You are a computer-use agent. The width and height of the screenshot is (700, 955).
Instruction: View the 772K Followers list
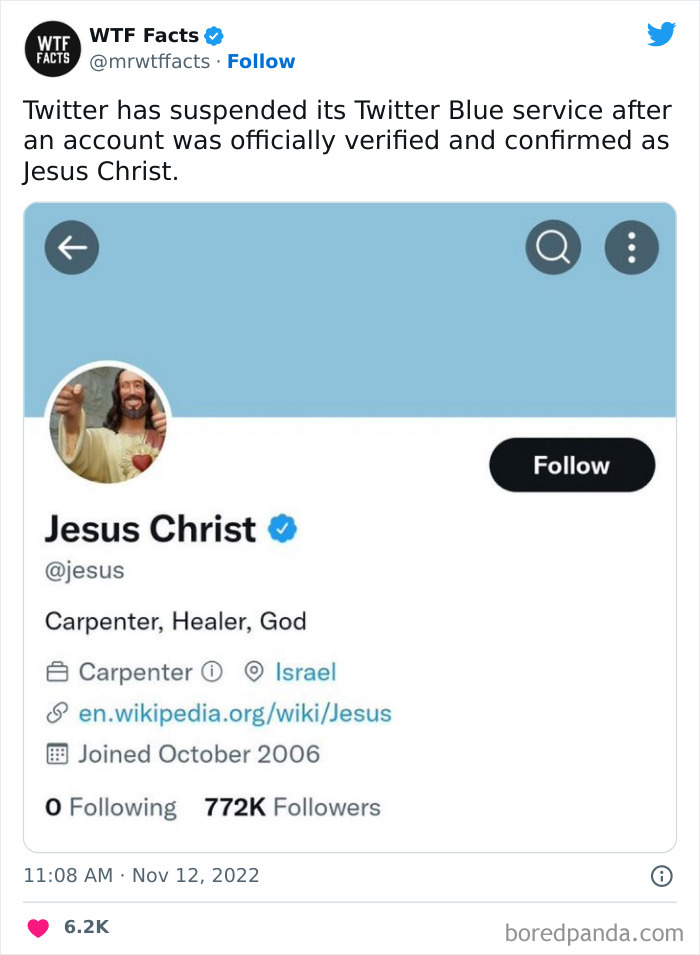pyautogui.click(x=292, y=807)
